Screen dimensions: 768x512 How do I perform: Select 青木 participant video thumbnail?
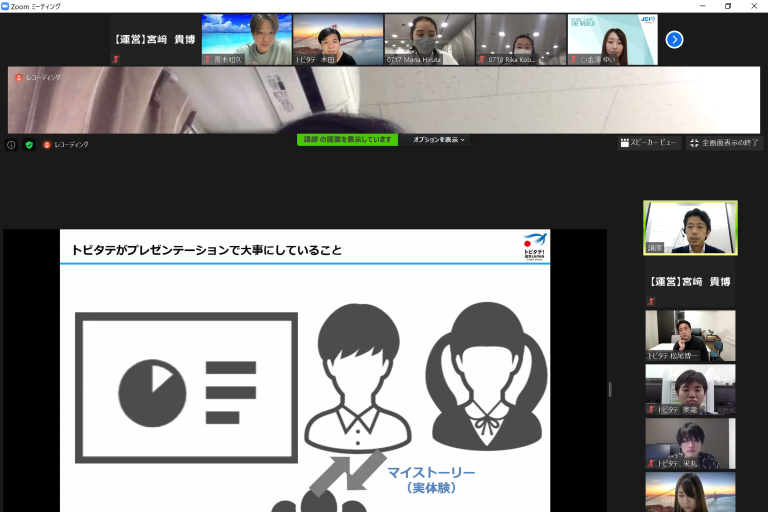247,39
